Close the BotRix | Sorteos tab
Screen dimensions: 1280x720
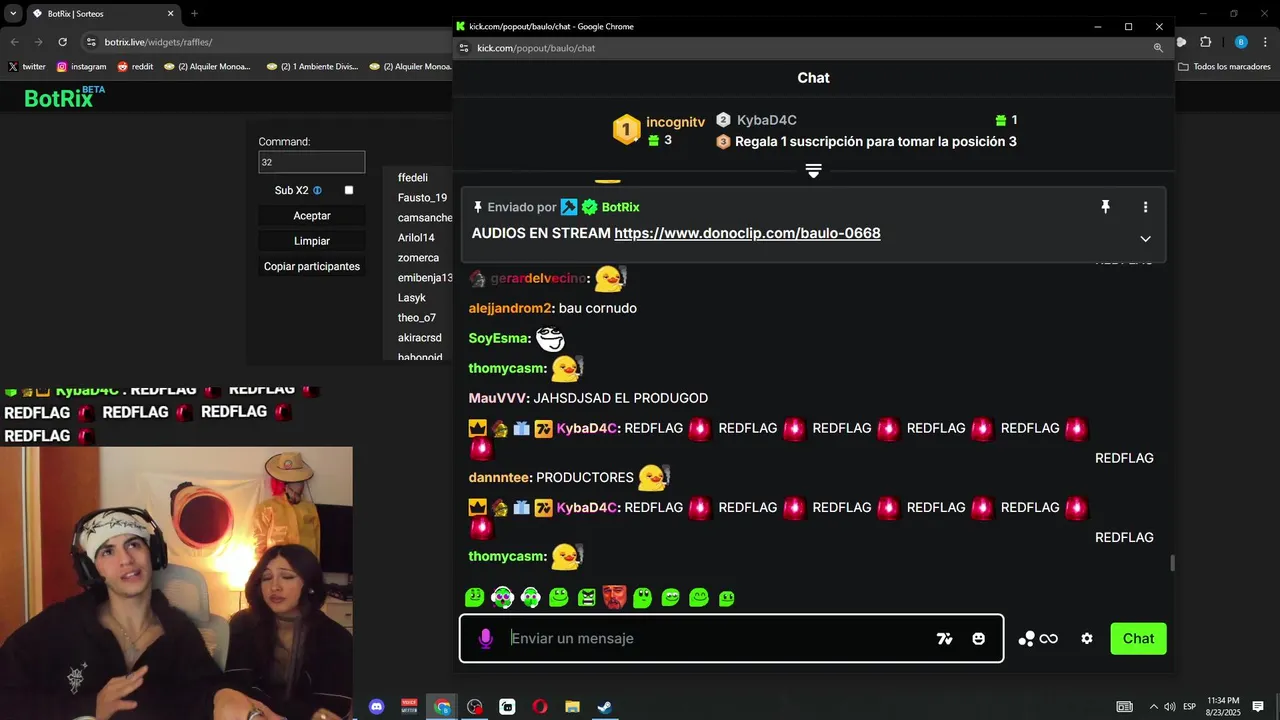point(170,14)
